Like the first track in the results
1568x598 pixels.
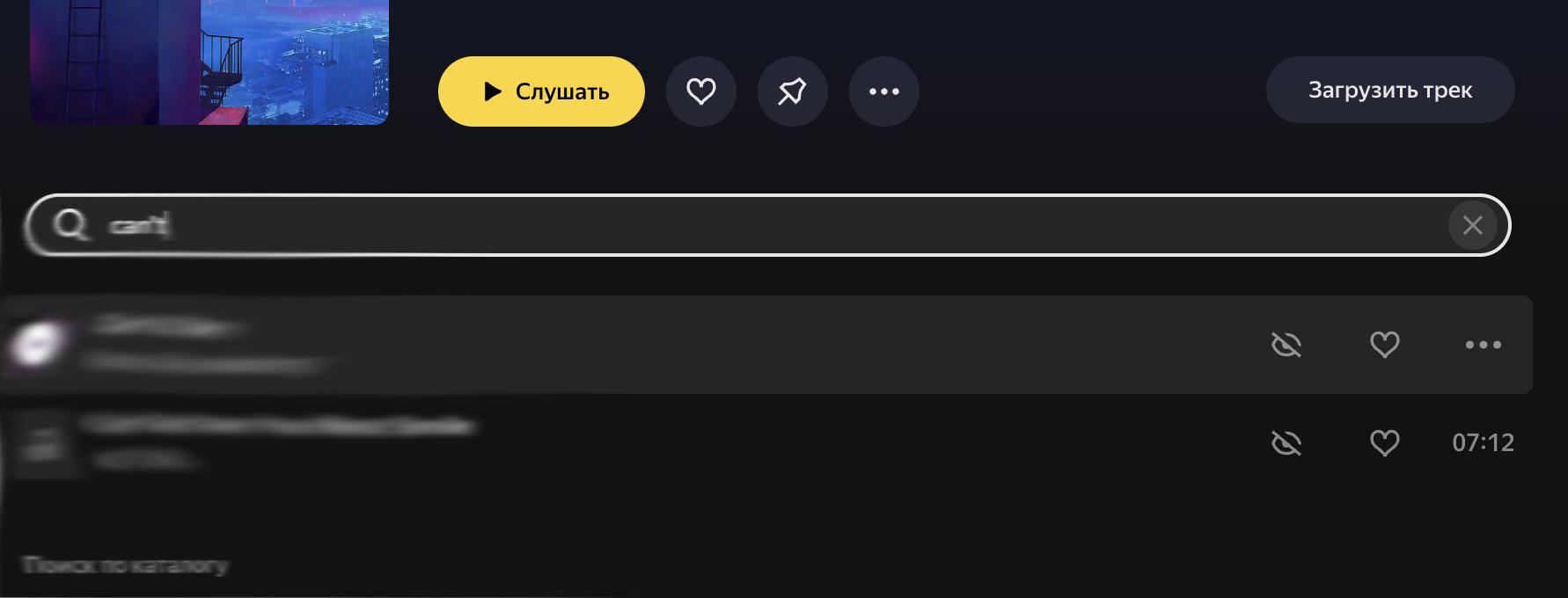[x=1384, y=345]
